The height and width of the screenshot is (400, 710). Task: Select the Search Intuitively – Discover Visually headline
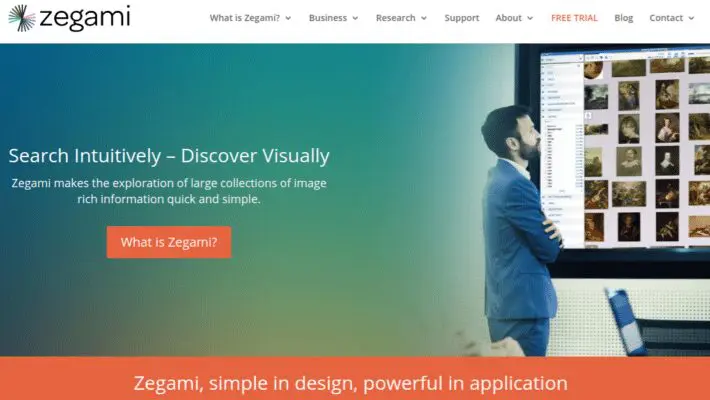tap(169, 156)
